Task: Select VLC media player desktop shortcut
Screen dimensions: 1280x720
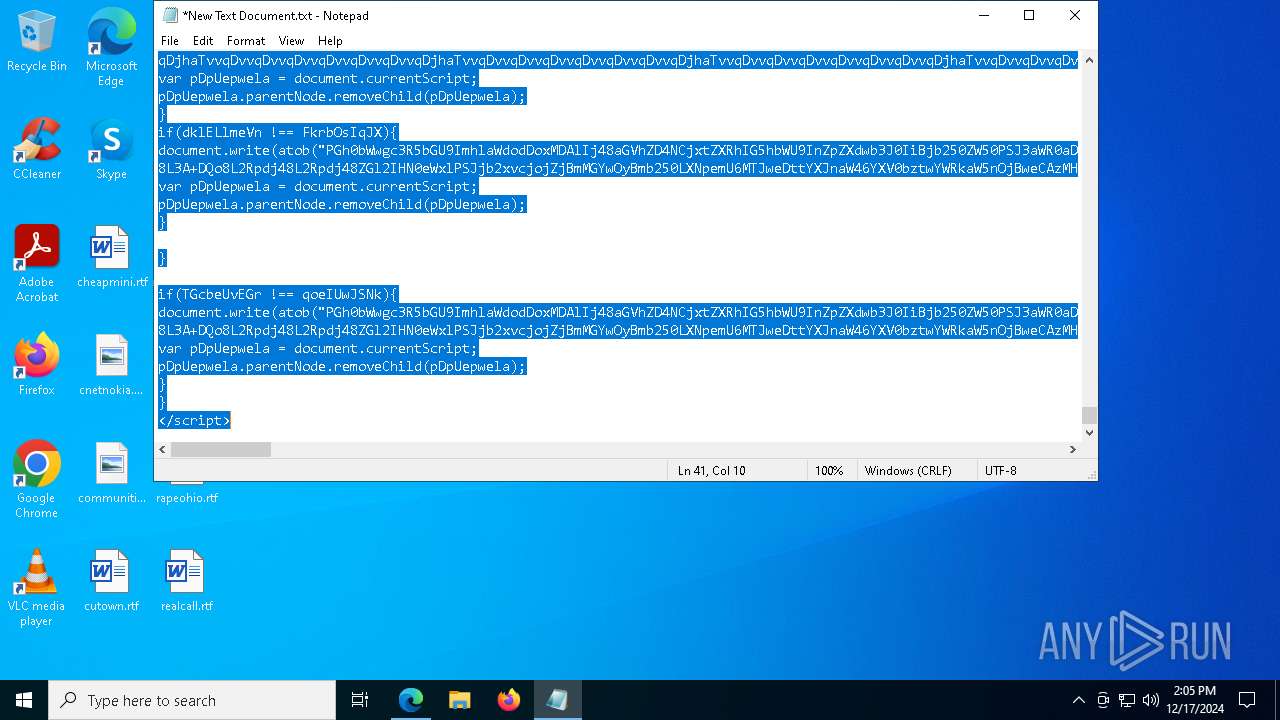Action: (x=37, y=587)
